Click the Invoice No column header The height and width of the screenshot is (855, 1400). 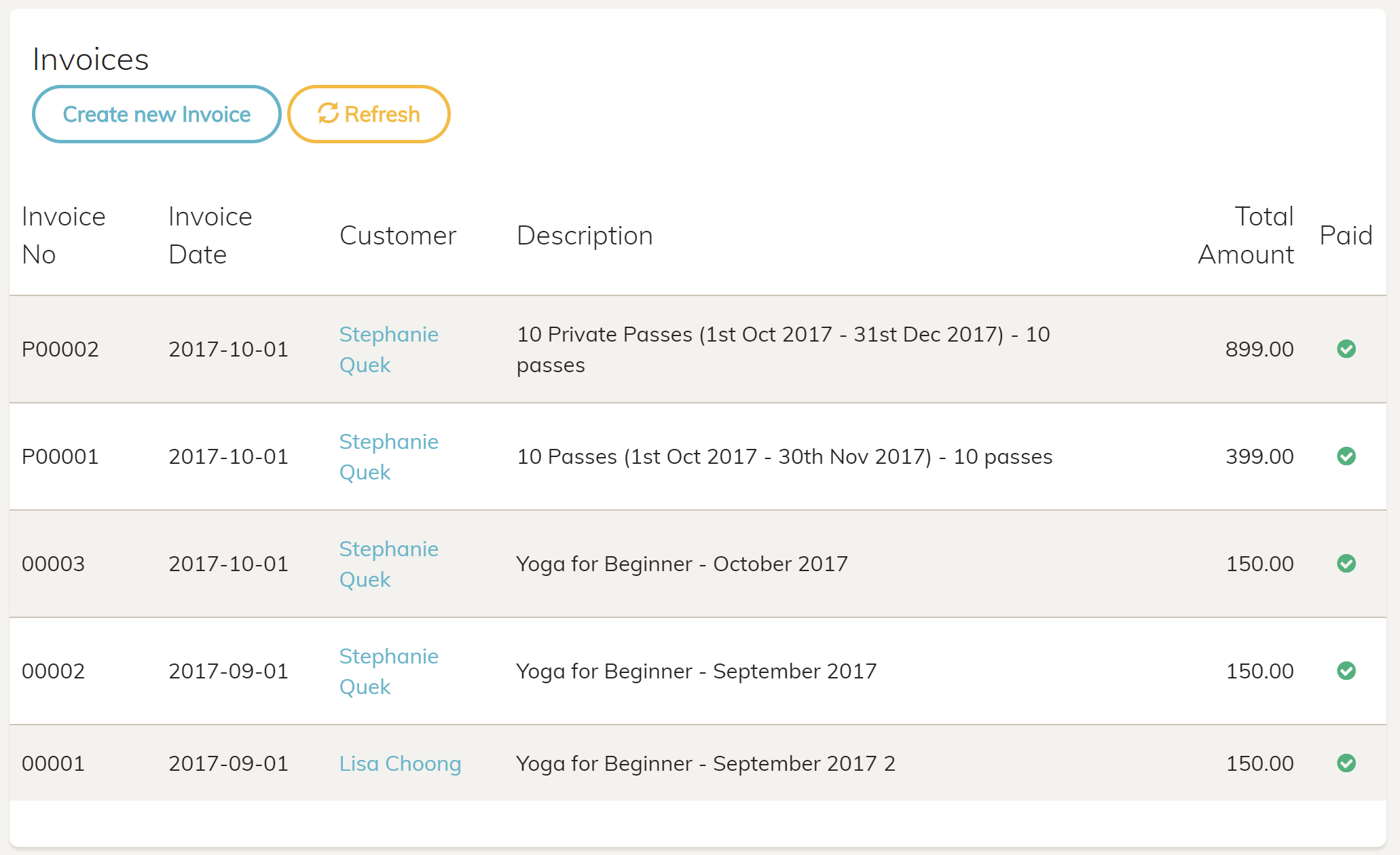63,235
